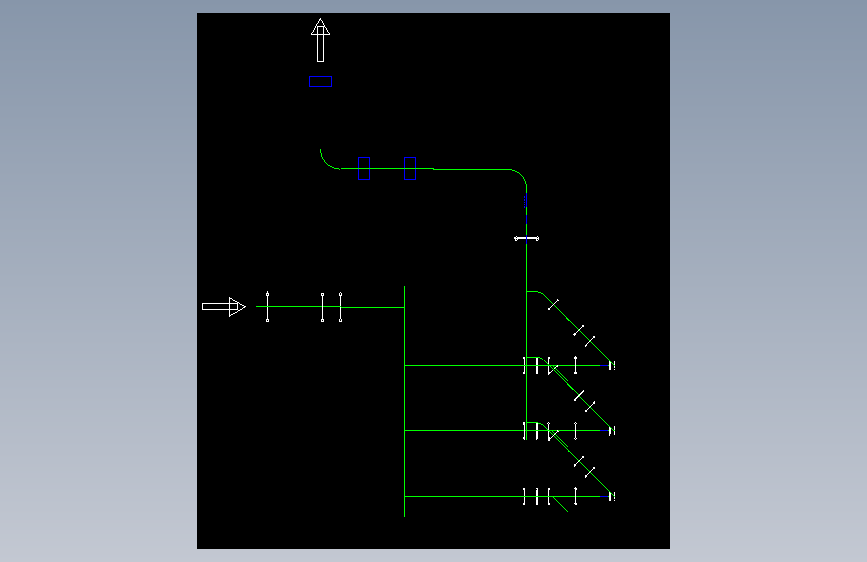The height and width of the screenshot is (562, 867).
Task: Click the black drawing thumbnail preview
Action: (434, 281)
